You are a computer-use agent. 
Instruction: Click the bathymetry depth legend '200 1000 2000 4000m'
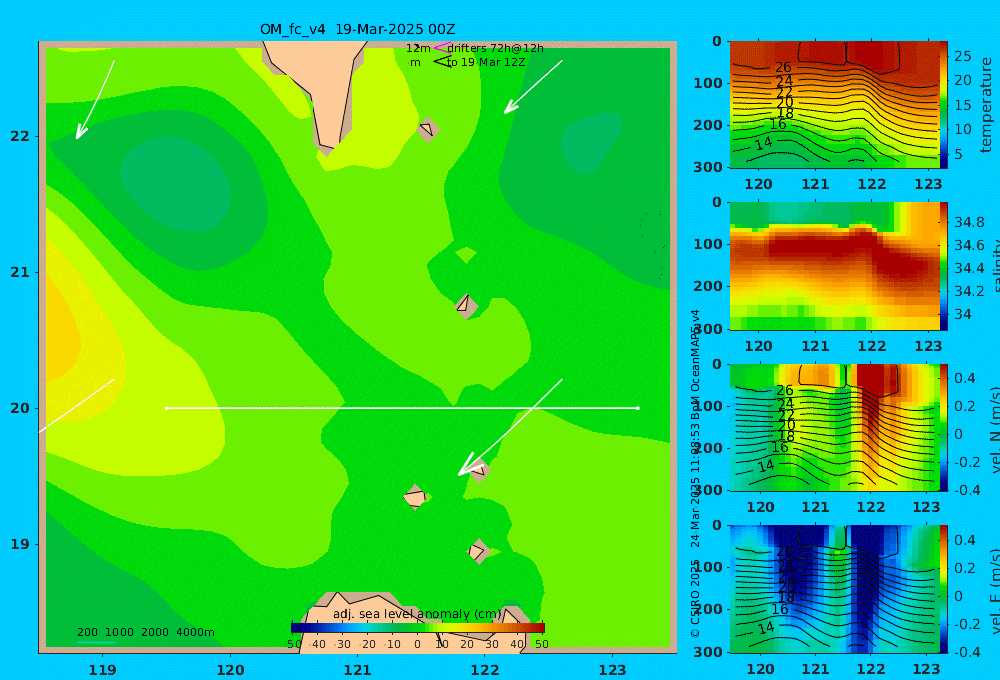pos(145,632)
